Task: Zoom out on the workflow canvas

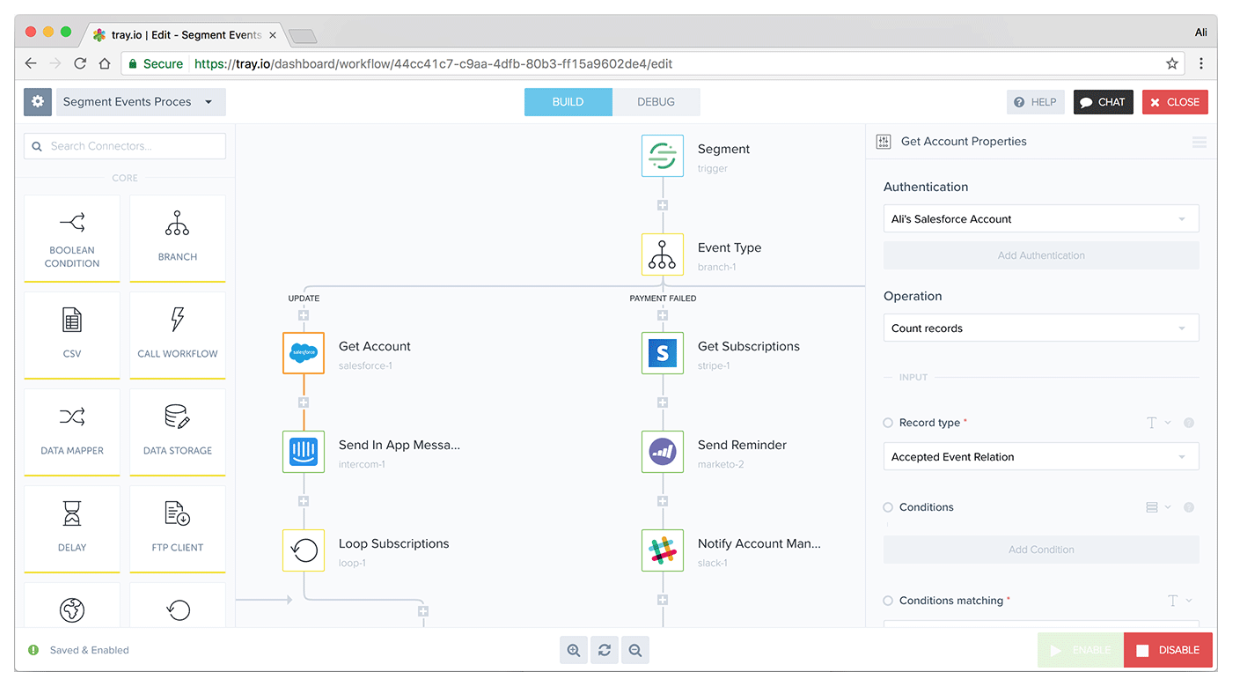Action: [635, 650]
